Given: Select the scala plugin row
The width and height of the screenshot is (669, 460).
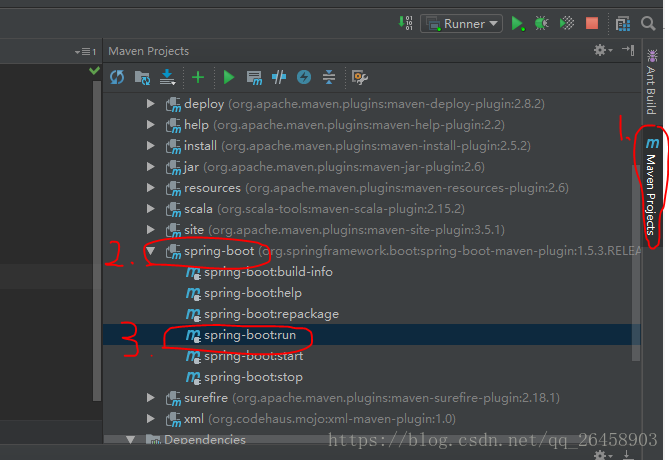Looking at the screenshot, I should pos(372,209).
